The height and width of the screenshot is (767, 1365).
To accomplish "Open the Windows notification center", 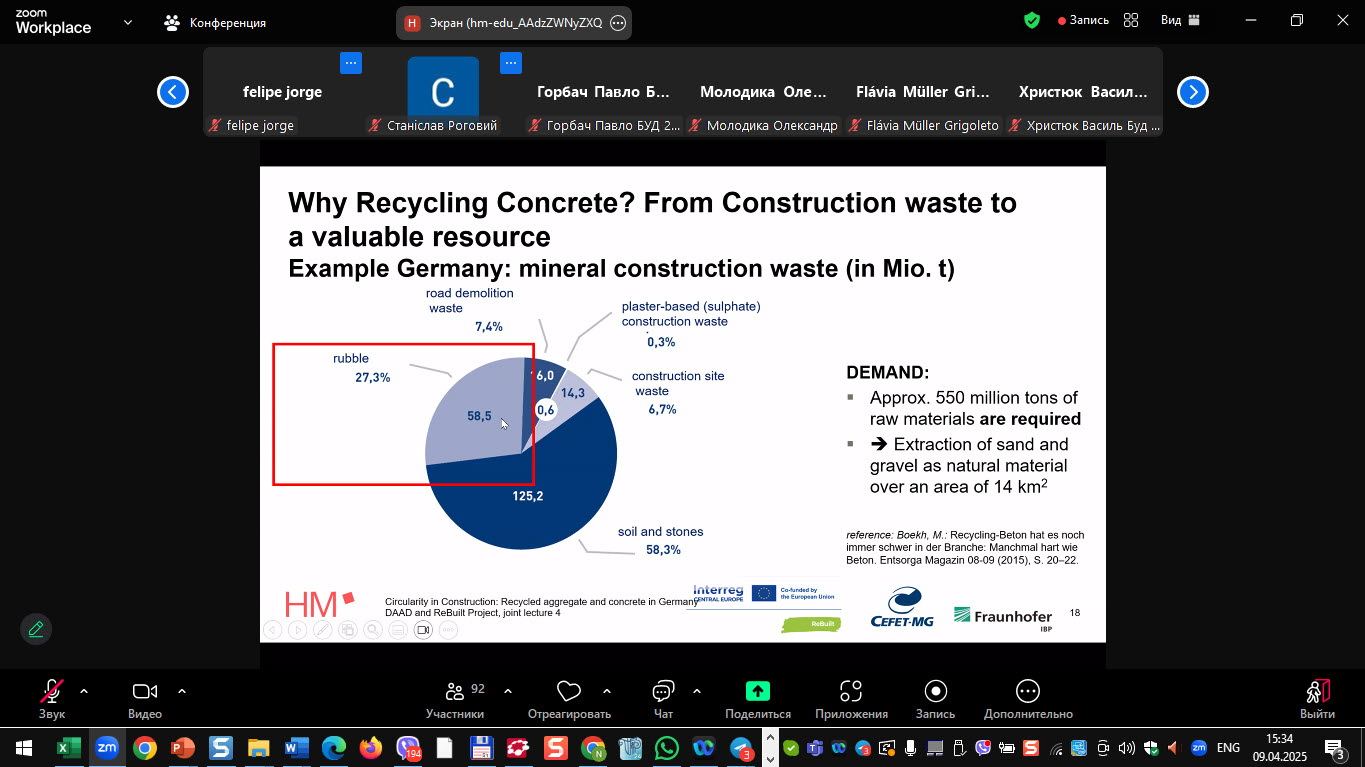I will point(1333,748).
